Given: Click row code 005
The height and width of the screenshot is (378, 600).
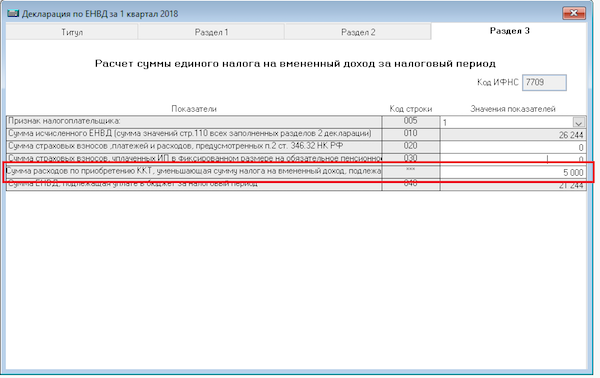Looking at the screenshot, I should 411,121.
